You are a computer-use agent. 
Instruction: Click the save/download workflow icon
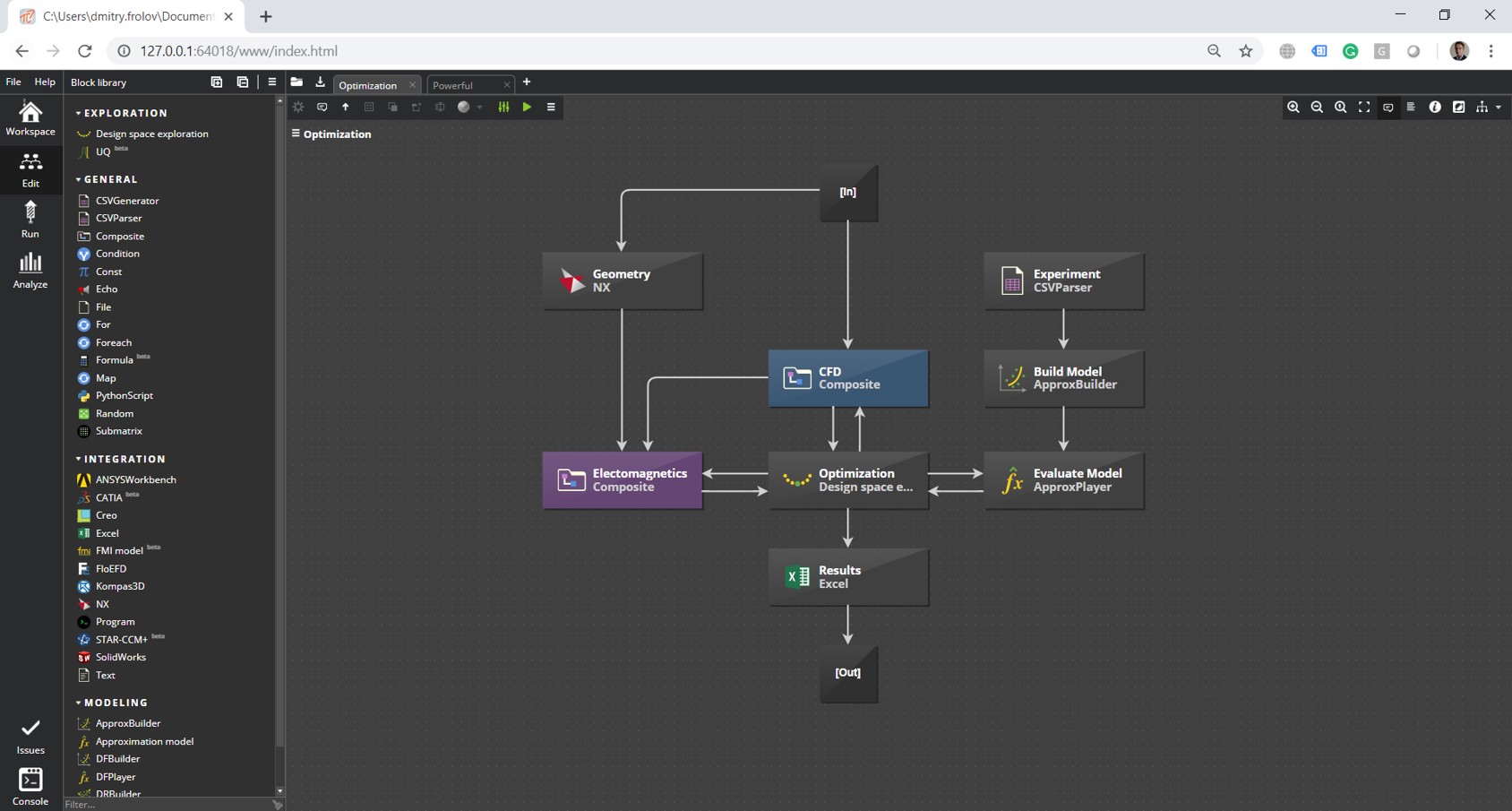pos(320,82)
